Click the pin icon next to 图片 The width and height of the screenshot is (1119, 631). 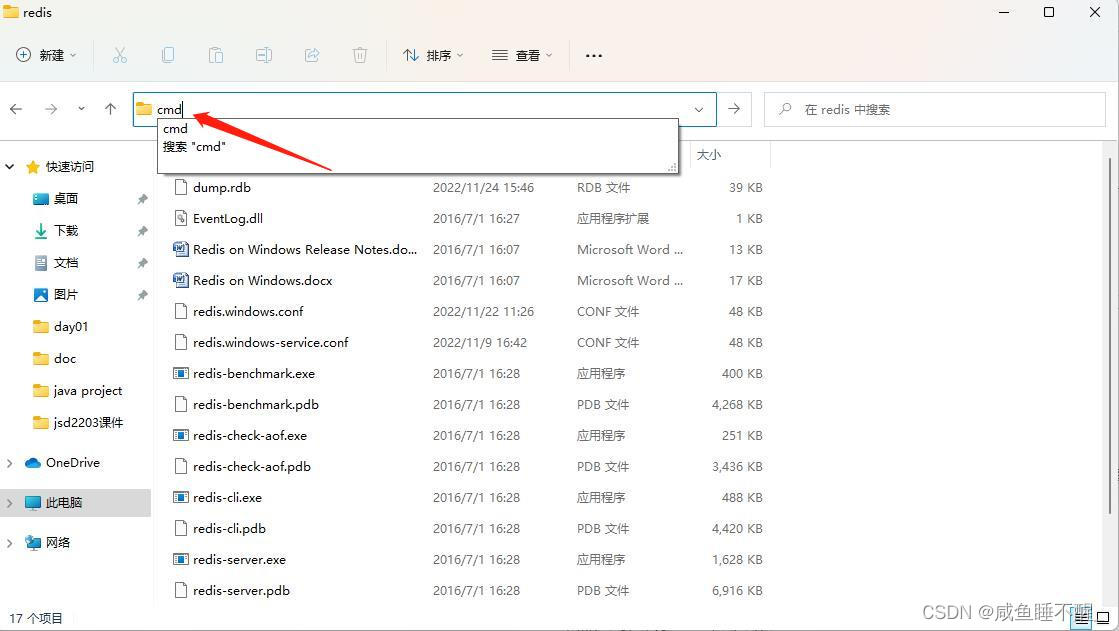coord(142,295)
